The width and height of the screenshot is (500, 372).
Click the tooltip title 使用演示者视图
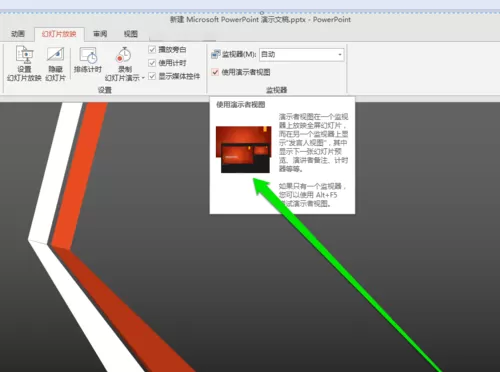(241, 105)
